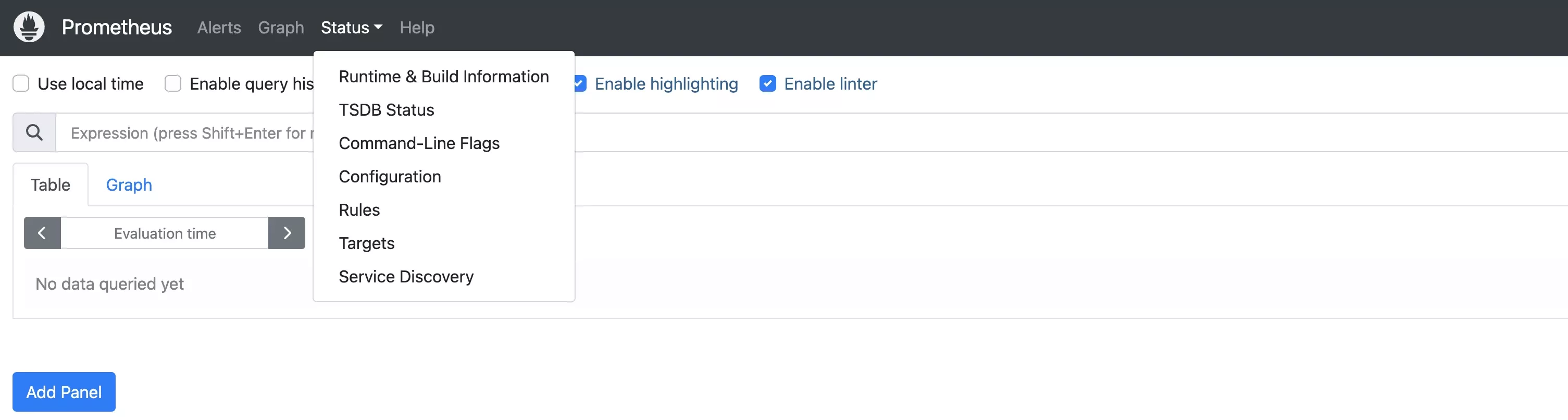
Task: Advance evaluation time with right chevron
Action: [x=287, y=233]
